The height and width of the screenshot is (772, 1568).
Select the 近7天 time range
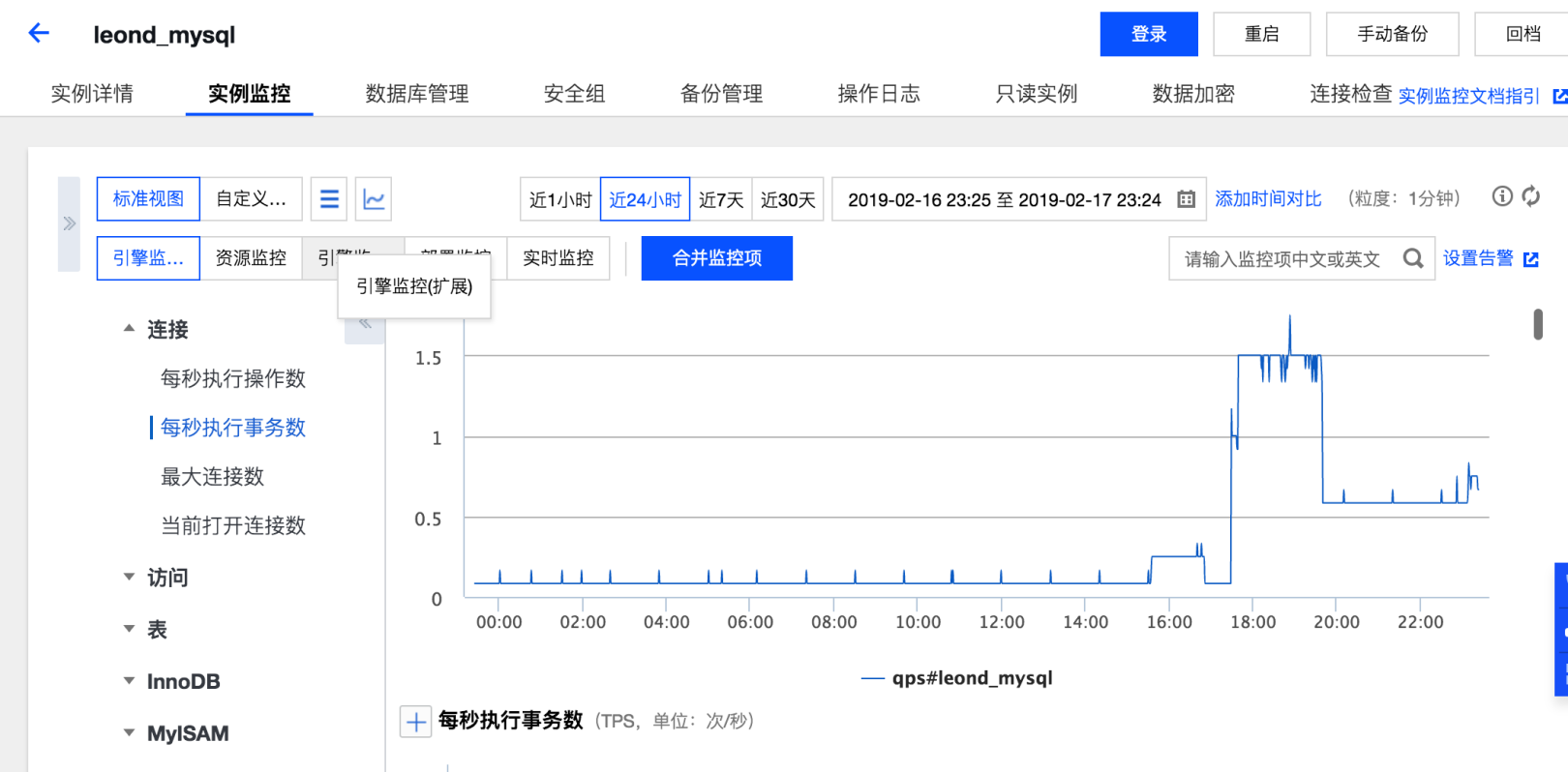[721, 199]
